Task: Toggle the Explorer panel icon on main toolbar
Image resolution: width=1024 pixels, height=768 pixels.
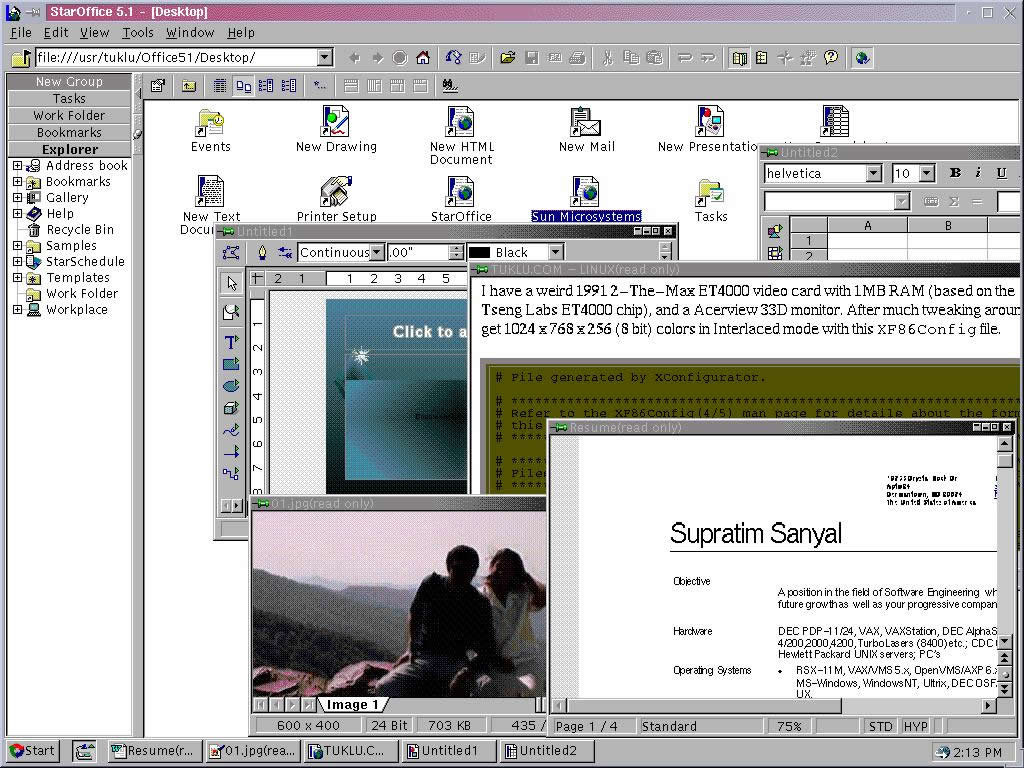Action: coord(739,58)
